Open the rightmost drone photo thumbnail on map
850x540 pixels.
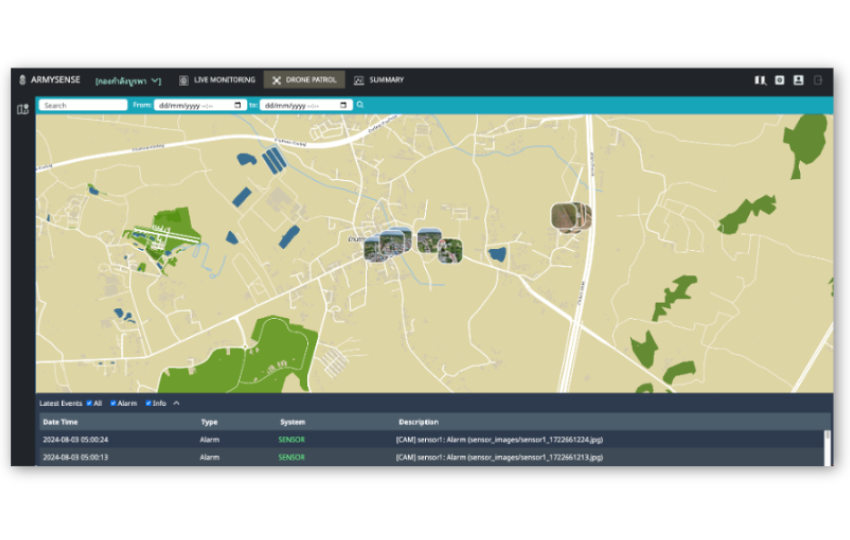[x=571, y=217]
